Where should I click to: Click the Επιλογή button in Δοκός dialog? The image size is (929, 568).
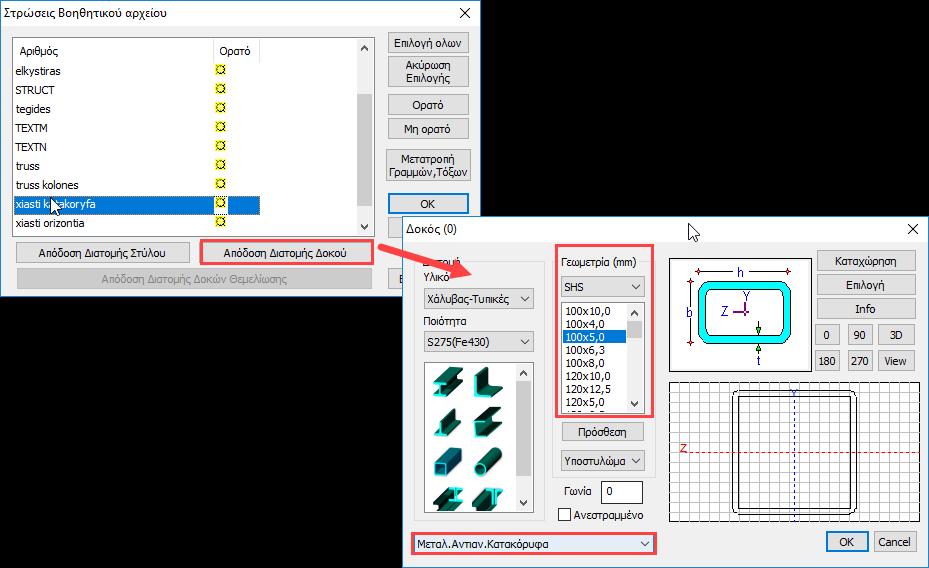tap(866, 285)
